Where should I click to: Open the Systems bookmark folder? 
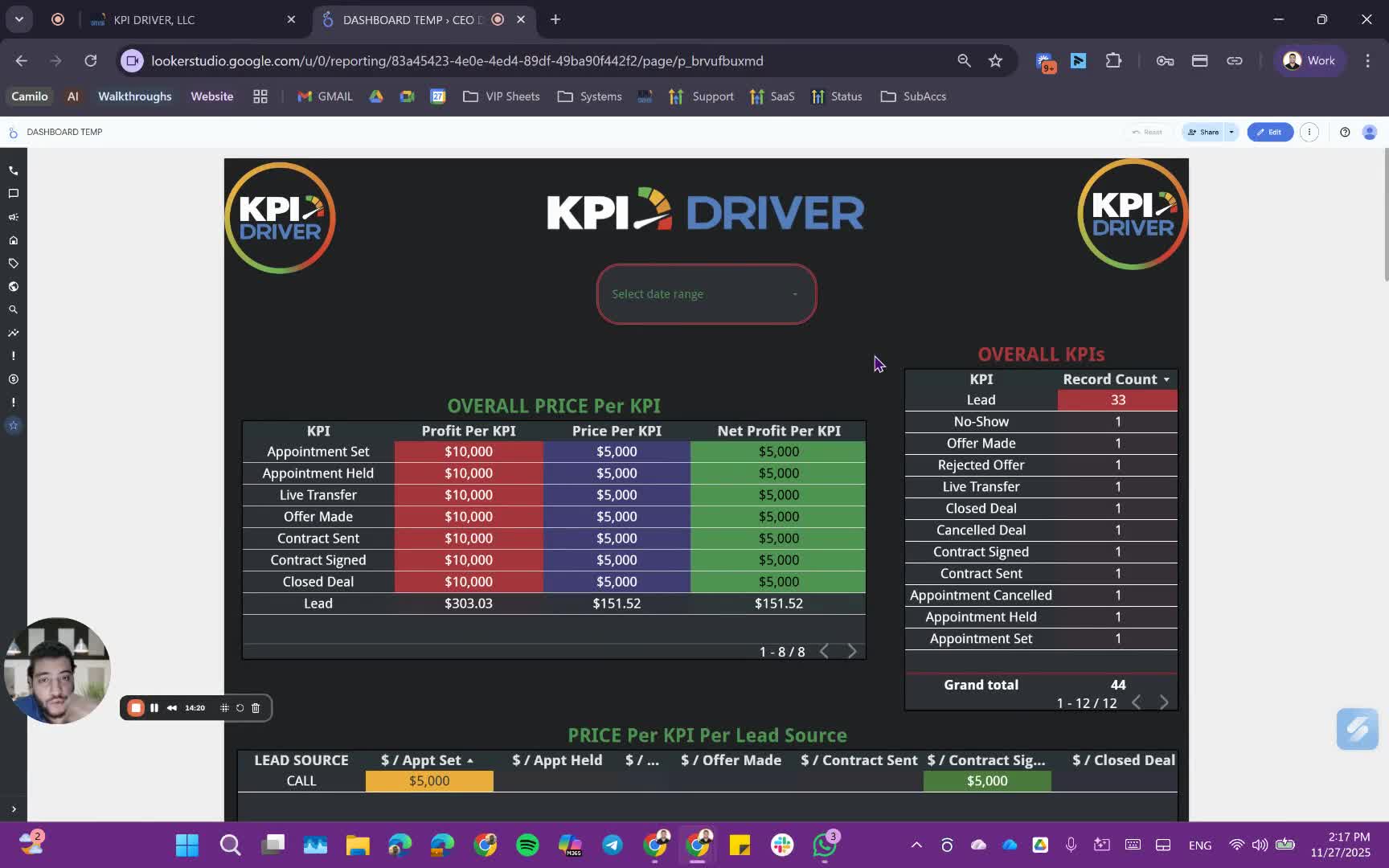tap(590, 96)
